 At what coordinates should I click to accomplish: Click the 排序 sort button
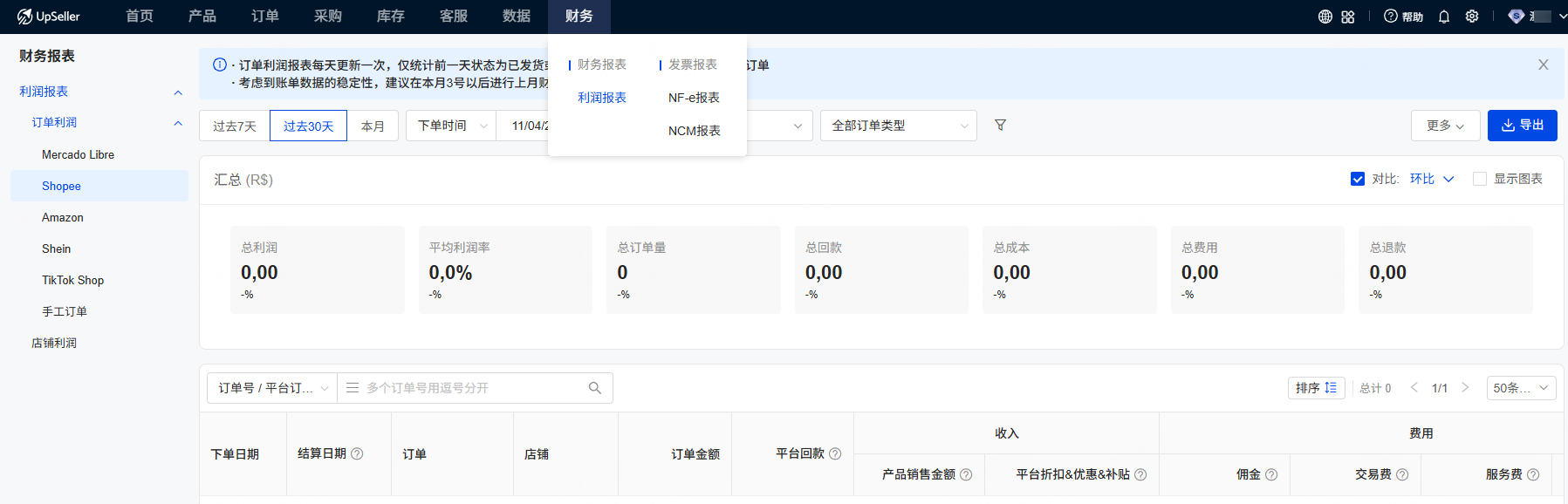coord(1317,388)
